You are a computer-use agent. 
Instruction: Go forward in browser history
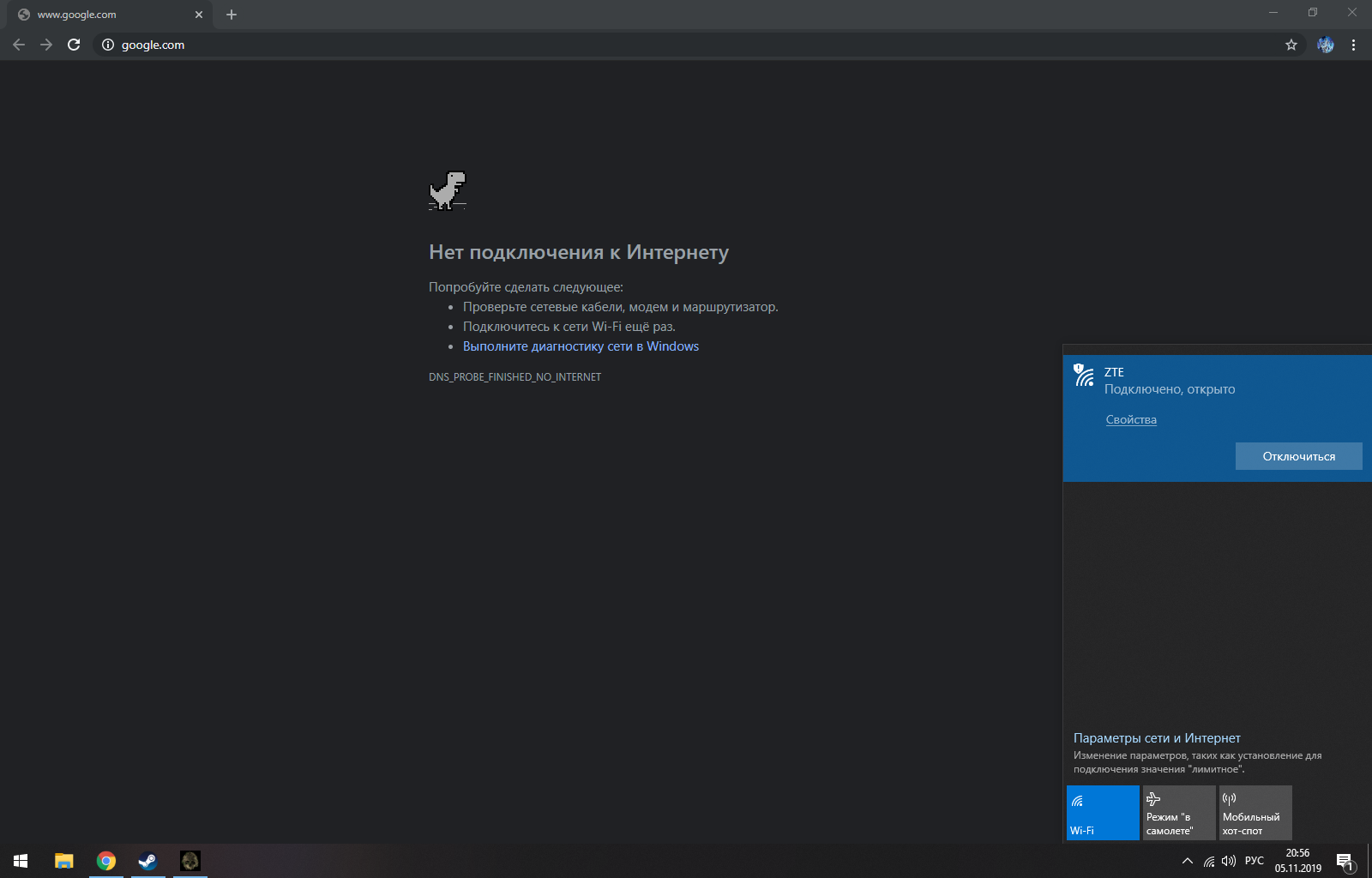(x=46, y=45)
